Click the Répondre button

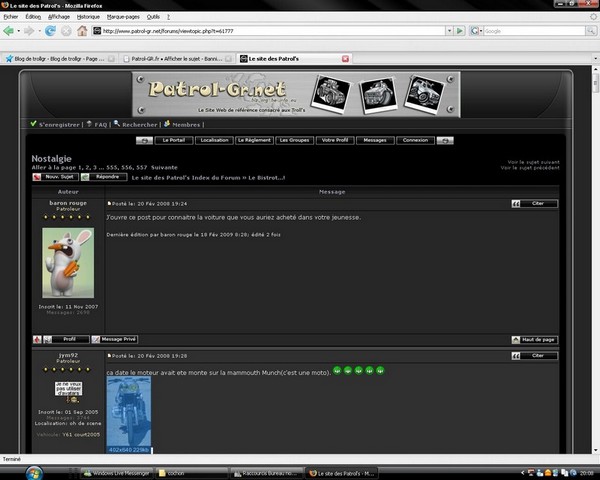pos(104,177)
